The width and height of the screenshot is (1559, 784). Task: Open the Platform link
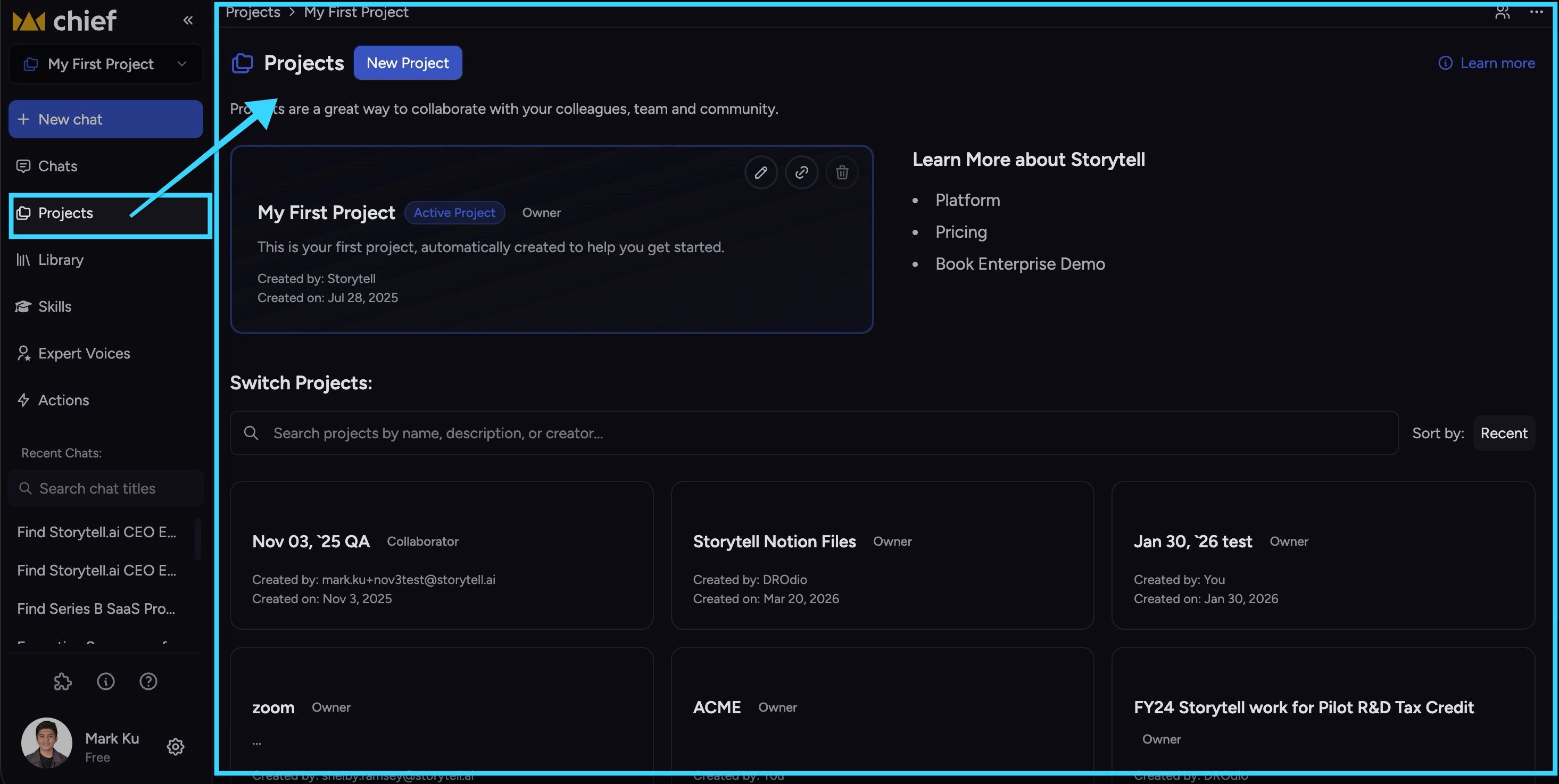click(968, 200)
